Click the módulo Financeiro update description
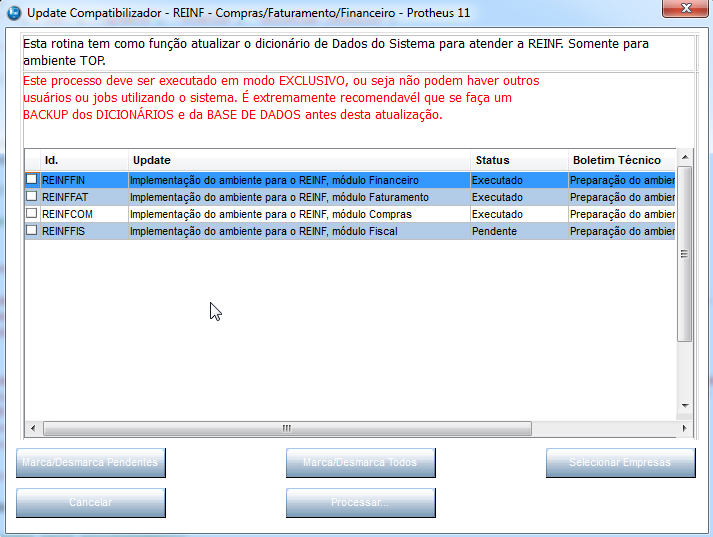 pos(300,180)
